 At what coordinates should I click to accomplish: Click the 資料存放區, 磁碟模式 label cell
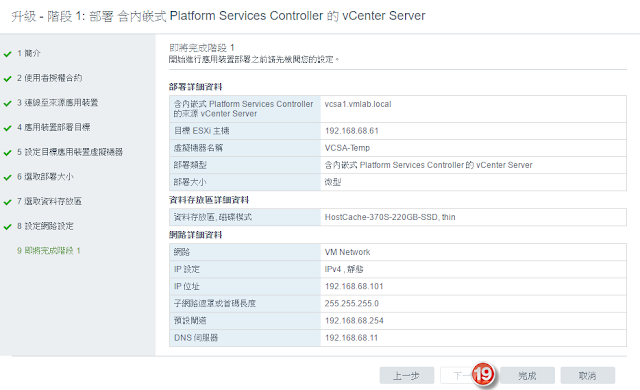coord(245,217)
